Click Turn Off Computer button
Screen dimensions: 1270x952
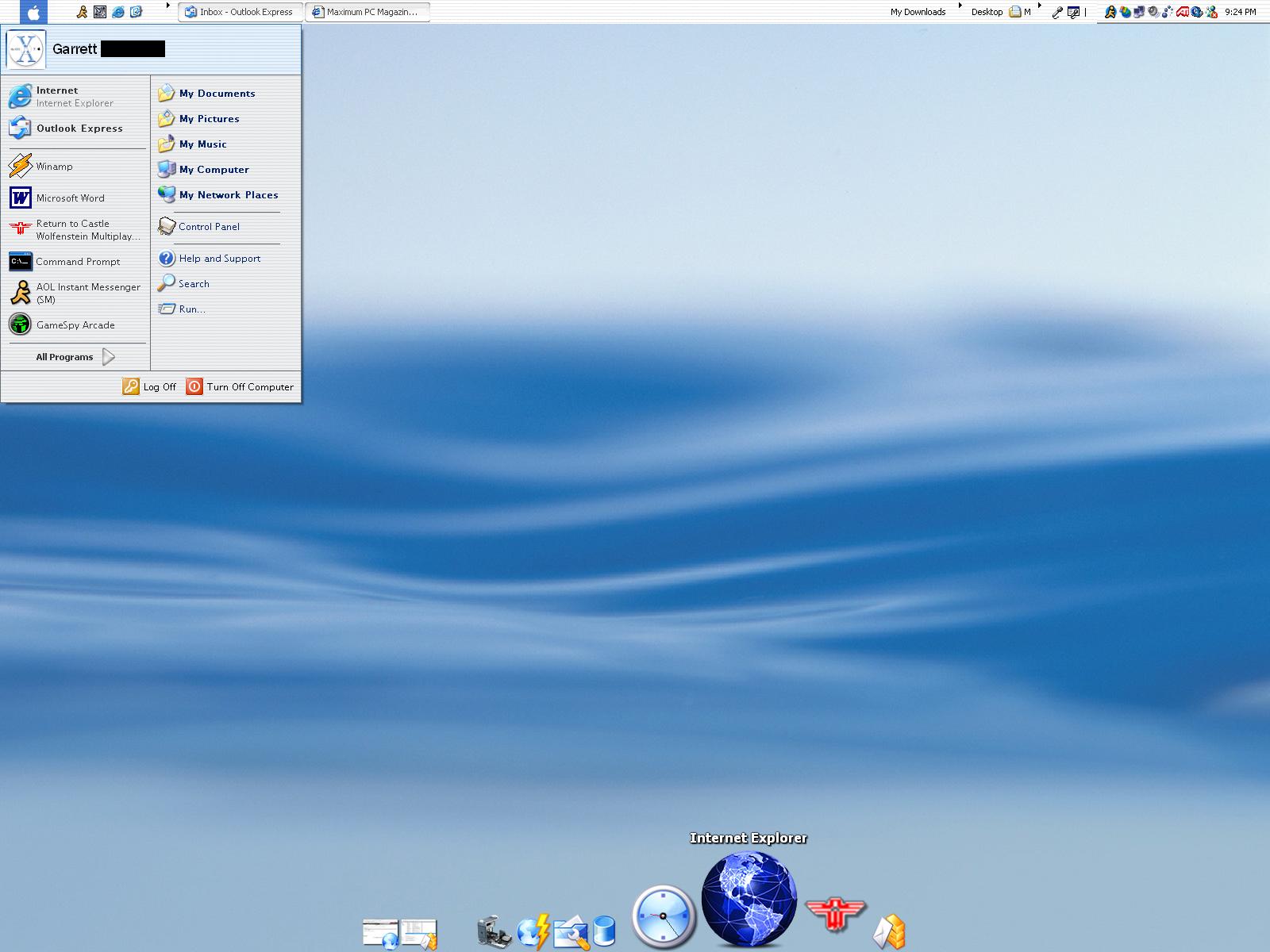tap(241, 386)
